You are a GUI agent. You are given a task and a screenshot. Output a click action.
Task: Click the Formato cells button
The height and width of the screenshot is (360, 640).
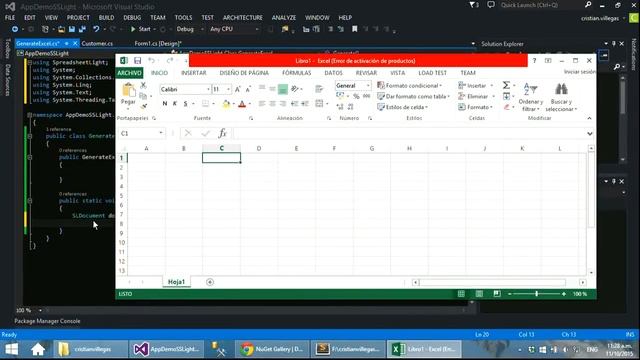click(475, 107)
